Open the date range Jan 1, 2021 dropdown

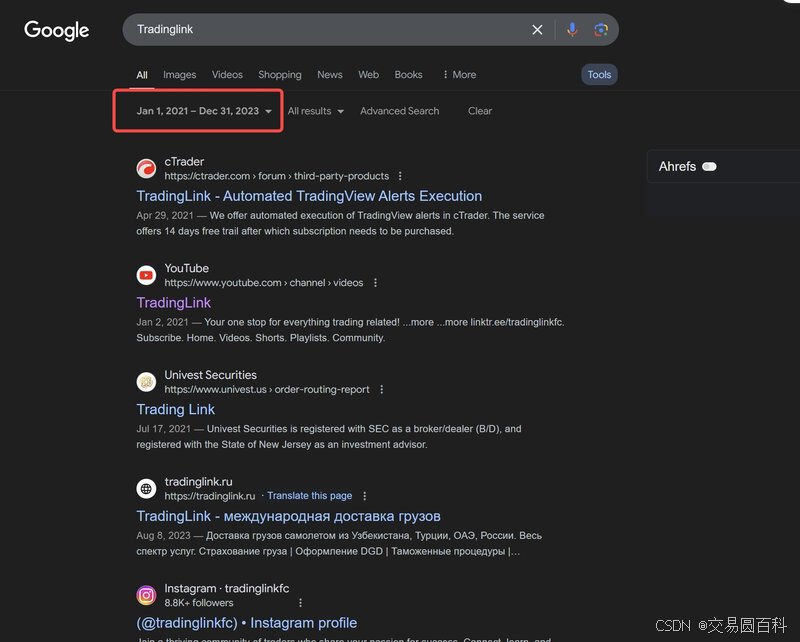(204, 111)
